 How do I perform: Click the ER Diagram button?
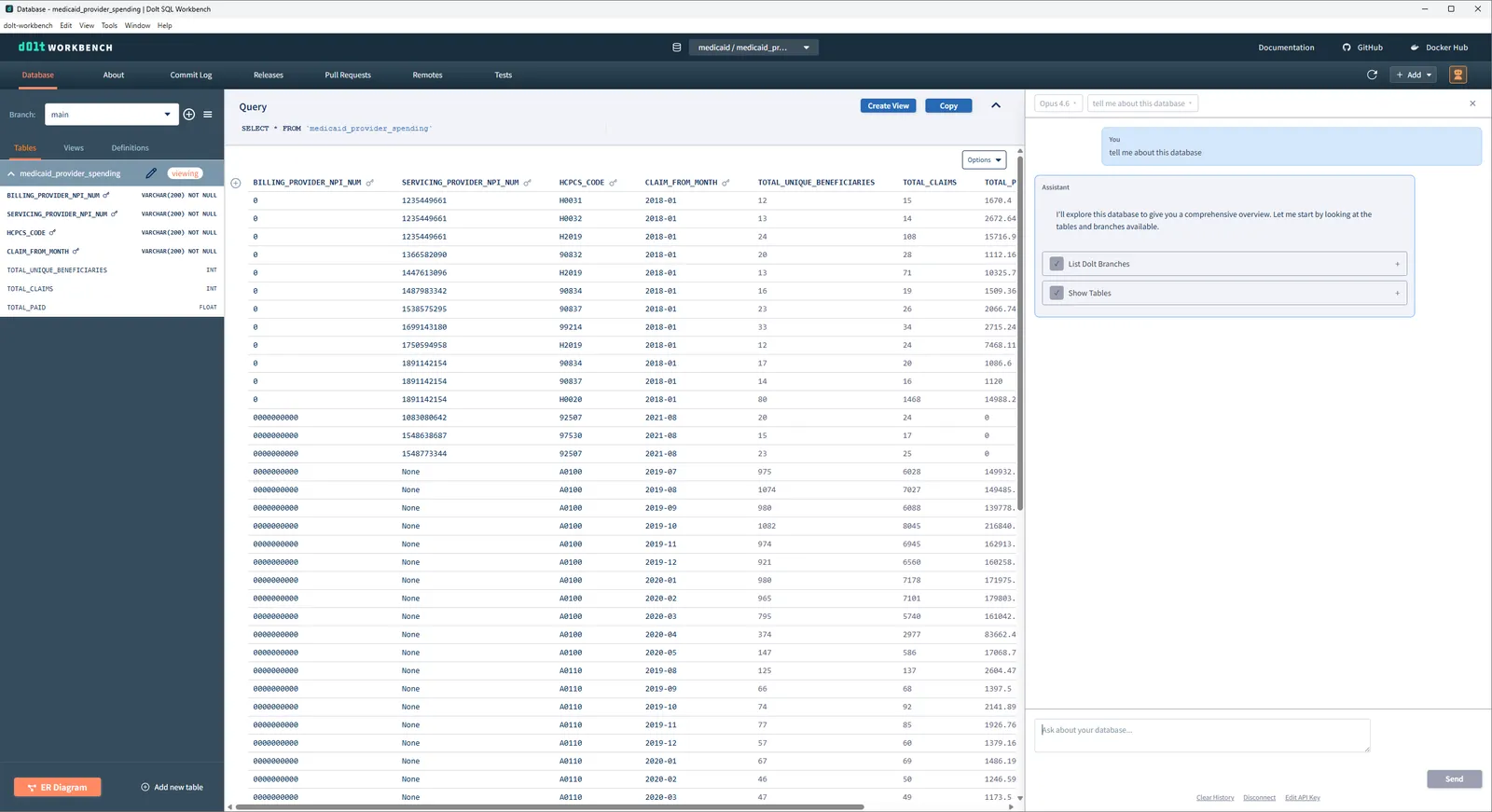[58, 788]
